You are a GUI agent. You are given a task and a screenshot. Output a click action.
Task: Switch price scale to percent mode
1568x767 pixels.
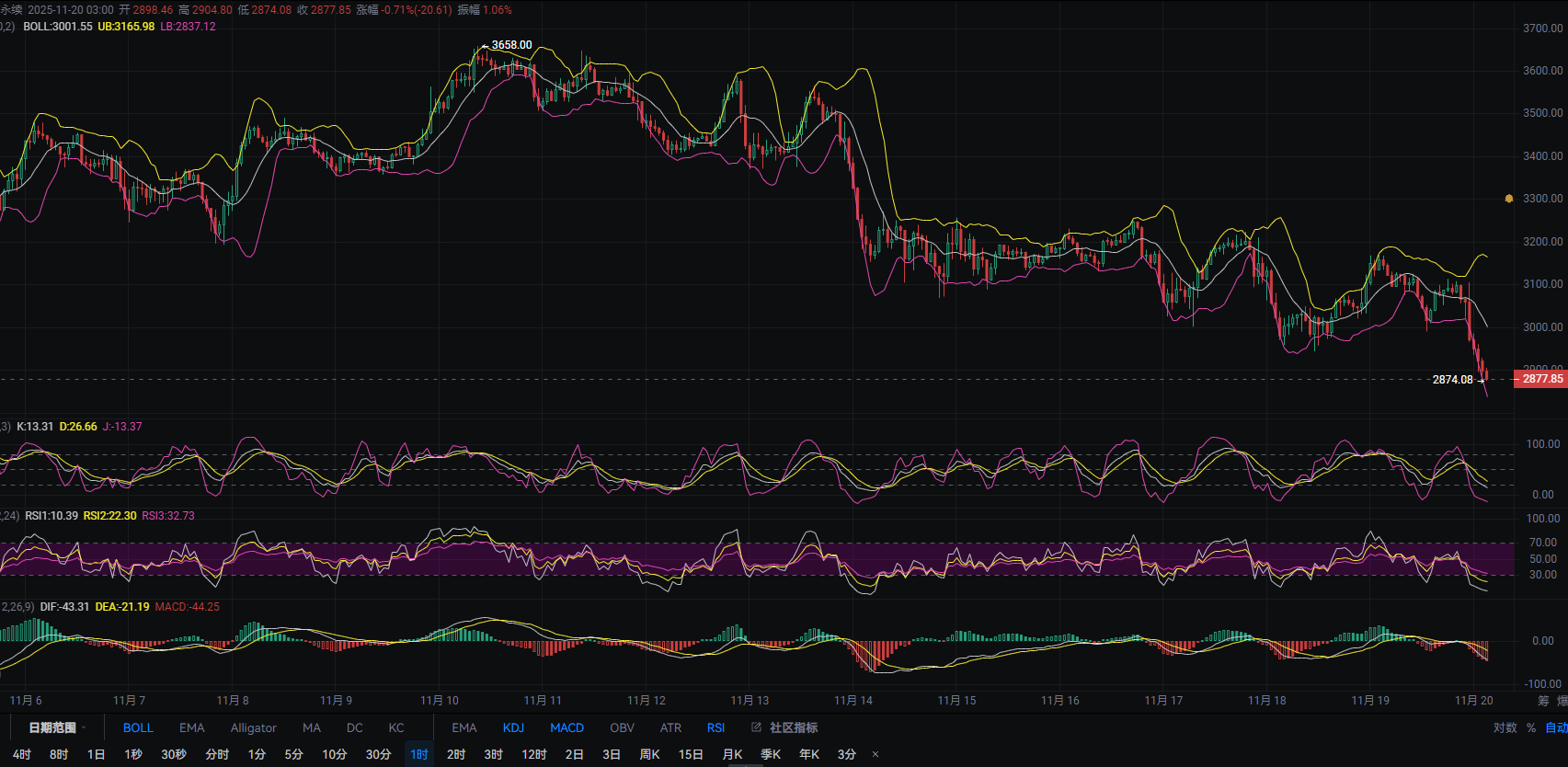pyautogui.click(x=1531, y=727)
